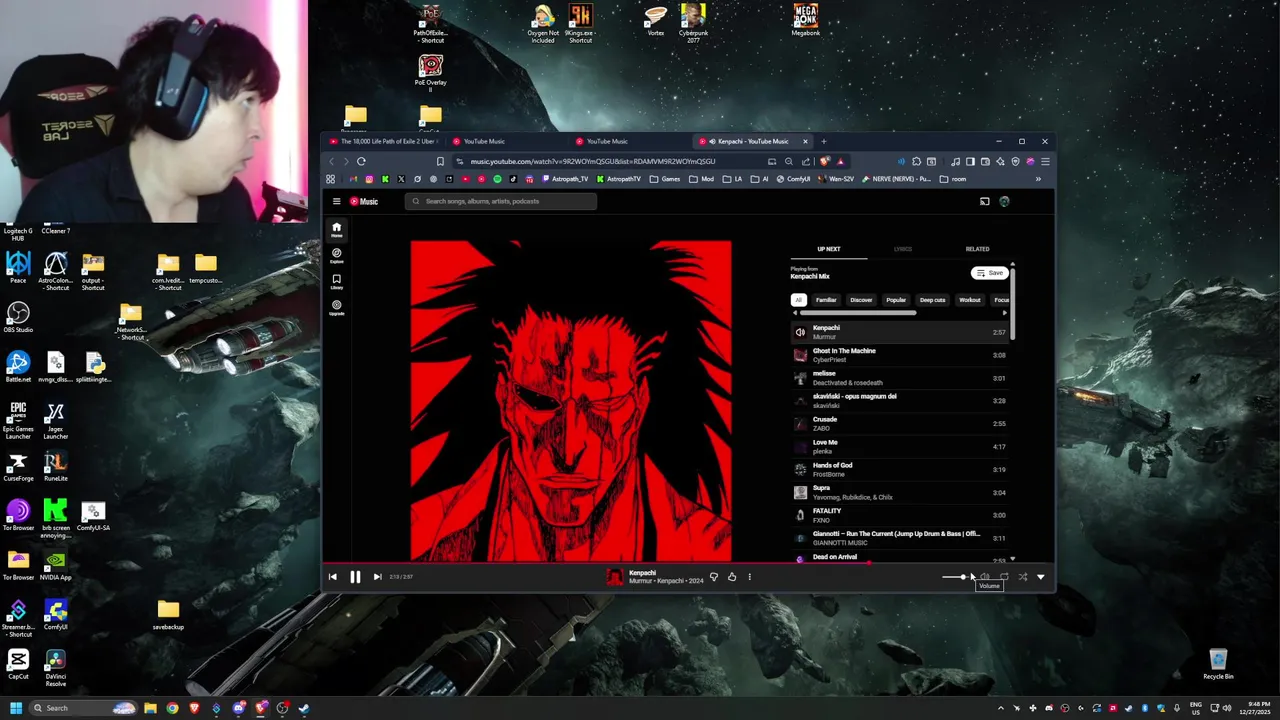
Task: Open Explore in the sidebar
Action: pos(337,255)
